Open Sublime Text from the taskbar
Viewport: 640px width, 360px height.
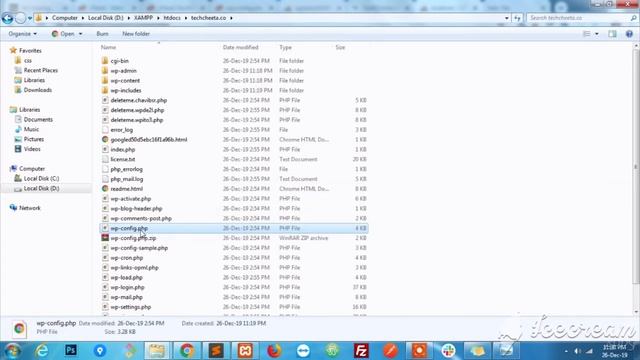[x=216, y=350]
